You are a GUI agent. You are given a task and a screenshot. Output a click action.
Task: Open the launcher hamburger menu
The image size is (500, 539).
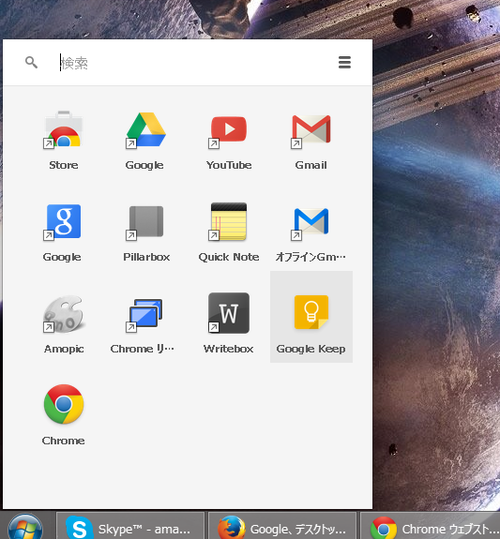(345, 62)
